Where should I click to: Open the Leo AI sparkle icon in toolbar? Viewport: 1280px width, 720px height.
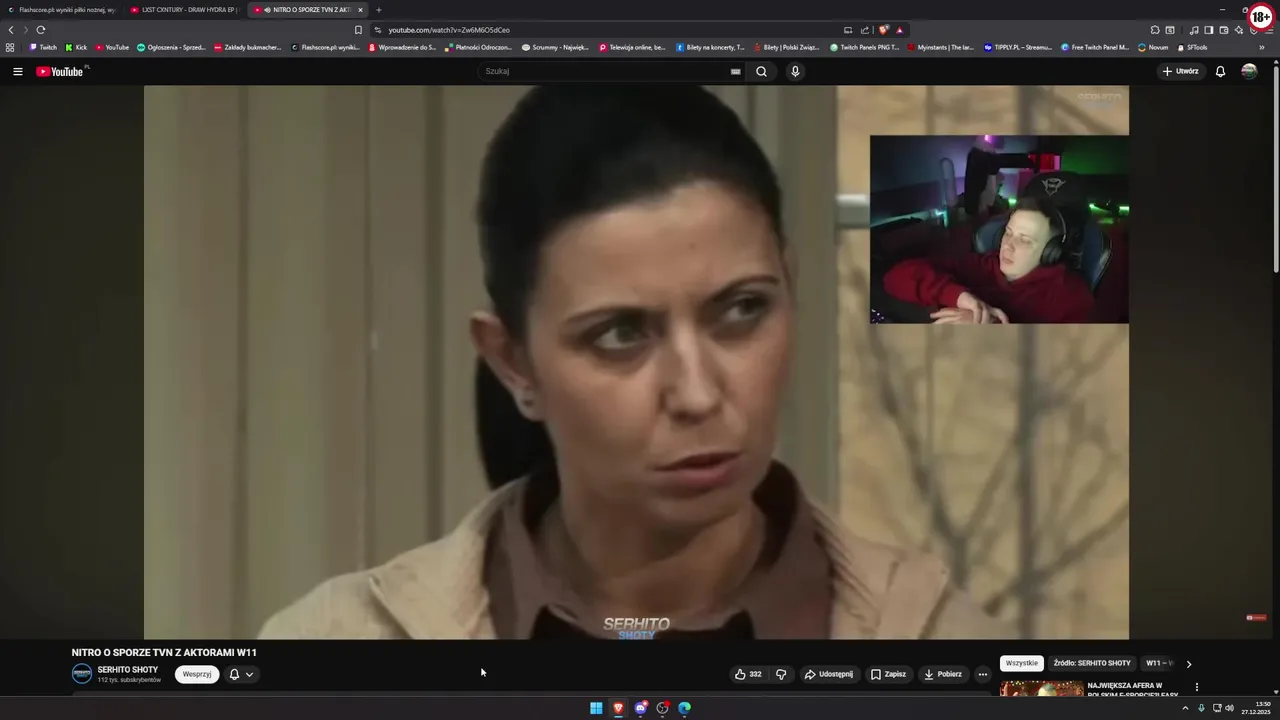click(1239, 30)
